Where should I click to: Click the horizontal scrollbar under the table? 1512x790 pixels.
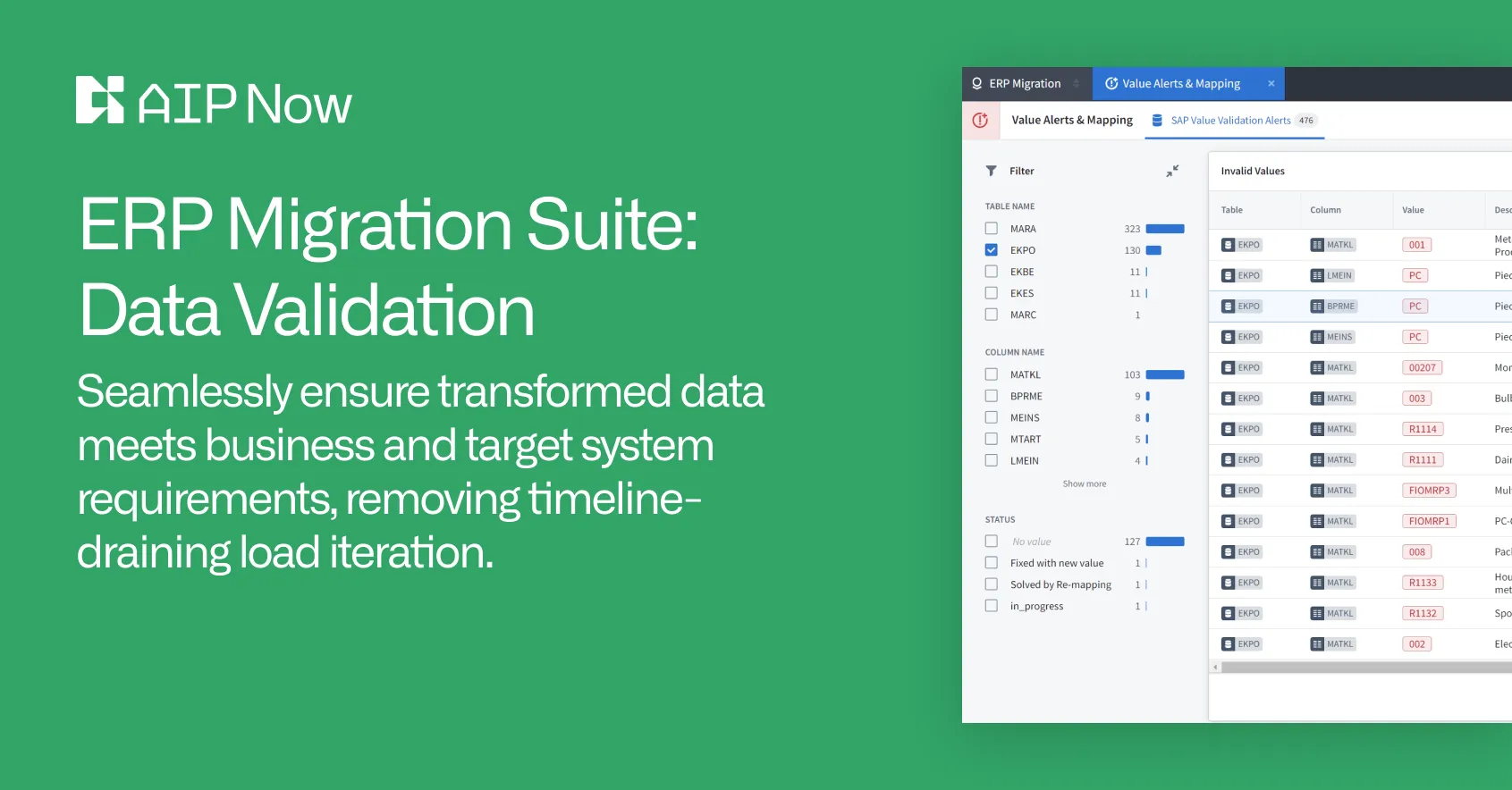click(x=1366, y=668)
